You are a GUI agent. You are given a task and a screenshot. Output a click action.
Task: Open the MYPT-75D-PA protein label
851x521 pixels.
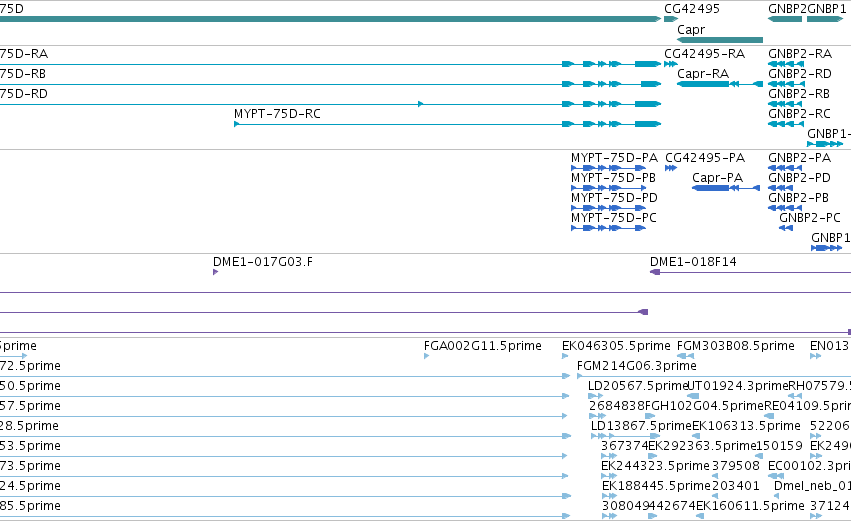tap(614, 158)
